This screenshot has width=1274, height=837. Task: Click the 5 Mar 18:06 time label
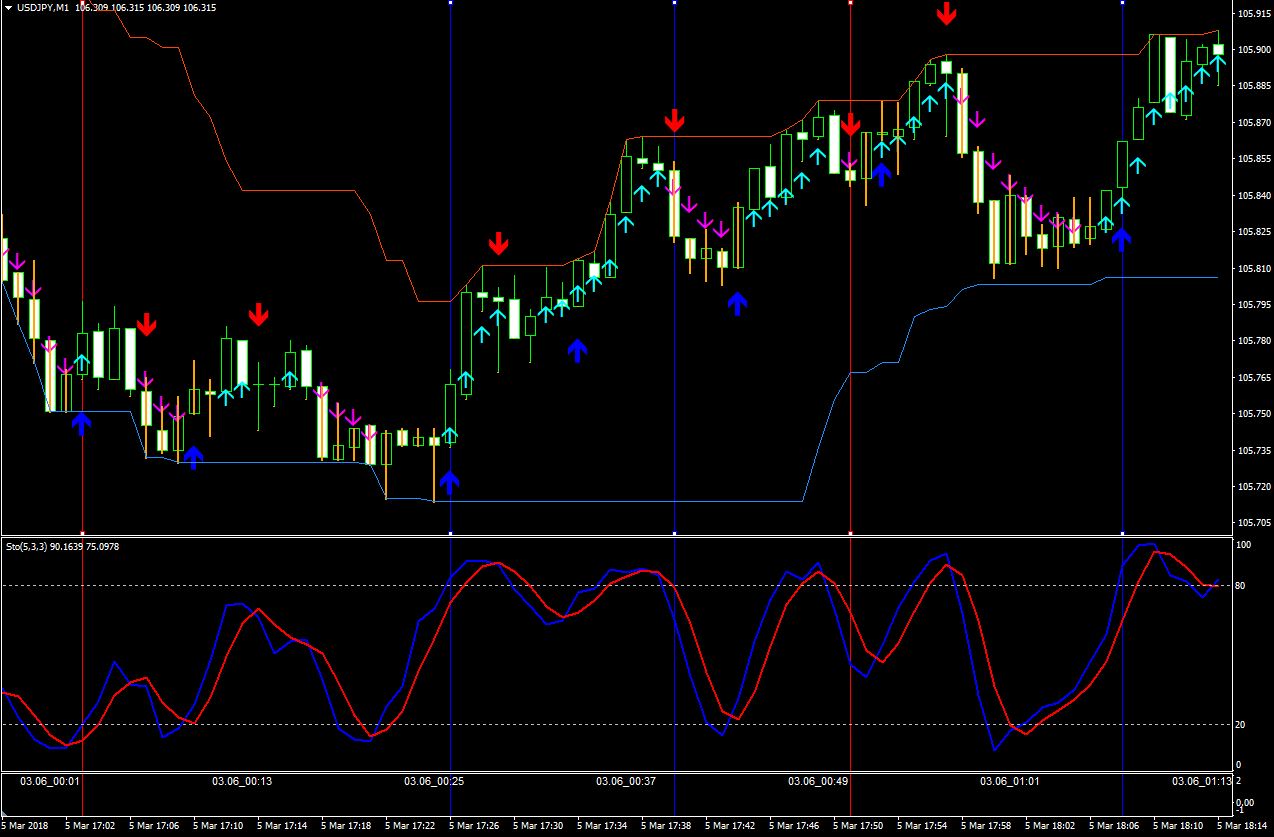tap(1114, 827)
